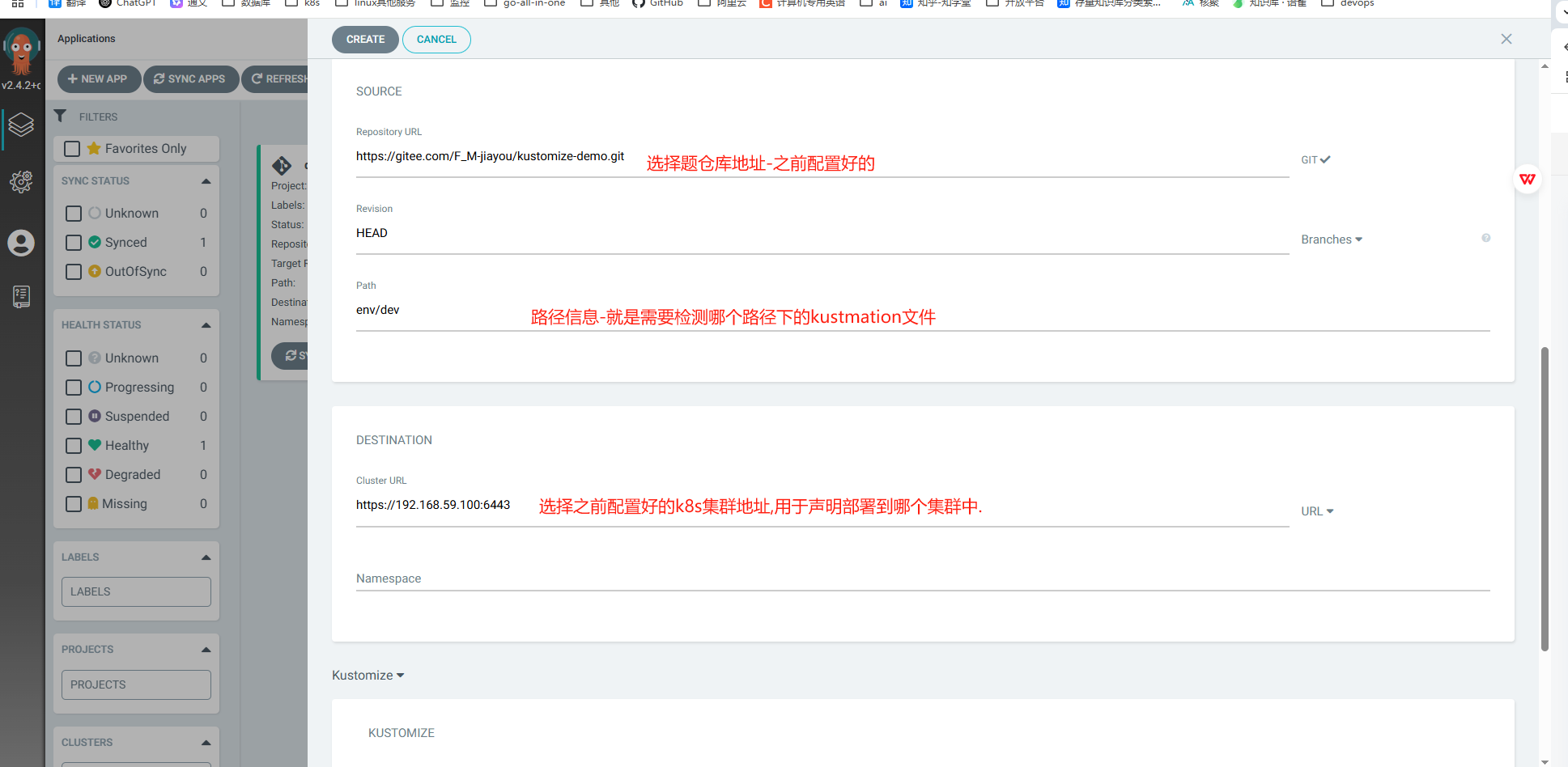Check Sync Status Unknown filter
Screen dimensions: 1568x767
click(74, 214)
